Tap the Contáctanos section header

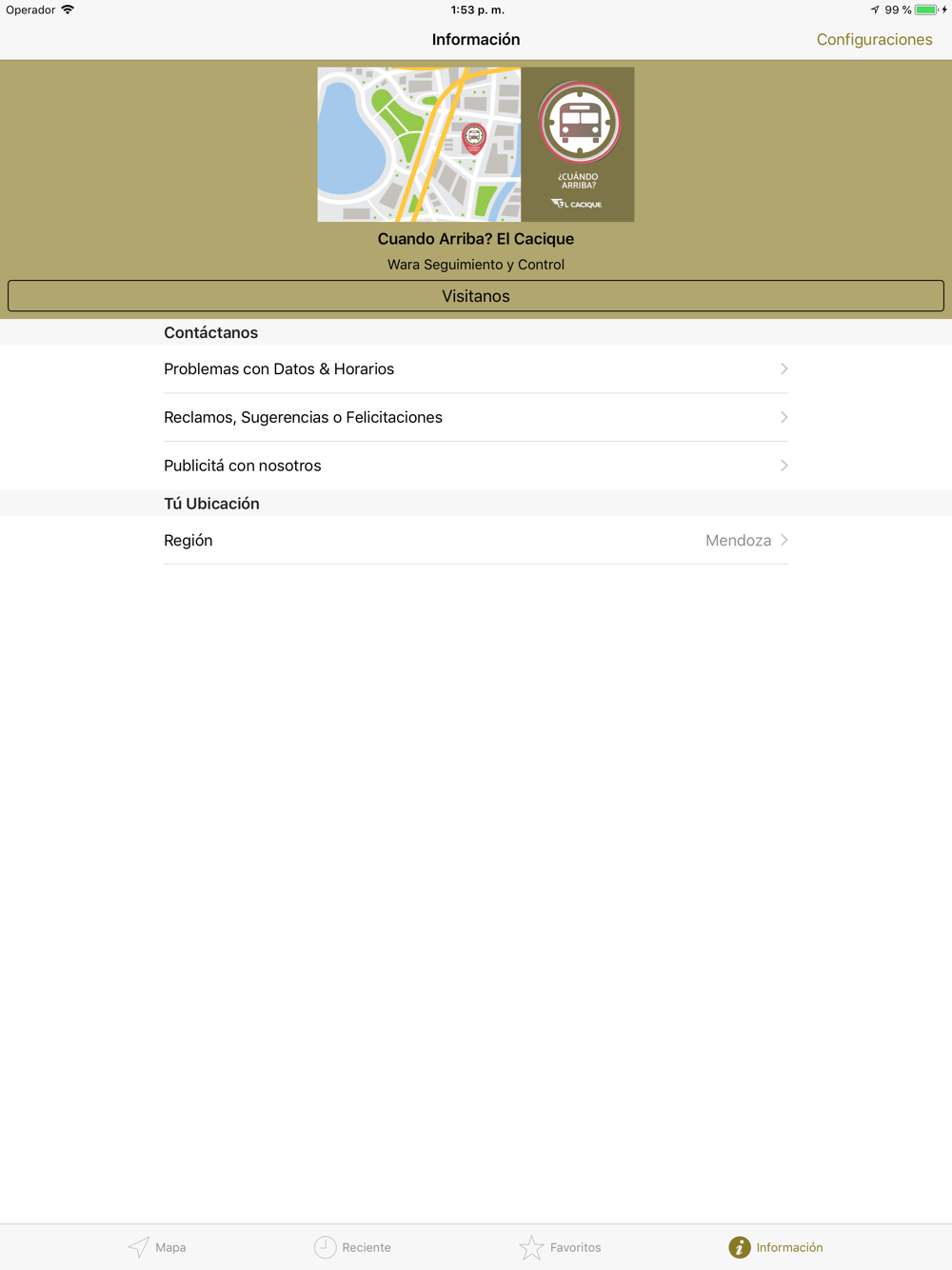[x=210, y=332]
